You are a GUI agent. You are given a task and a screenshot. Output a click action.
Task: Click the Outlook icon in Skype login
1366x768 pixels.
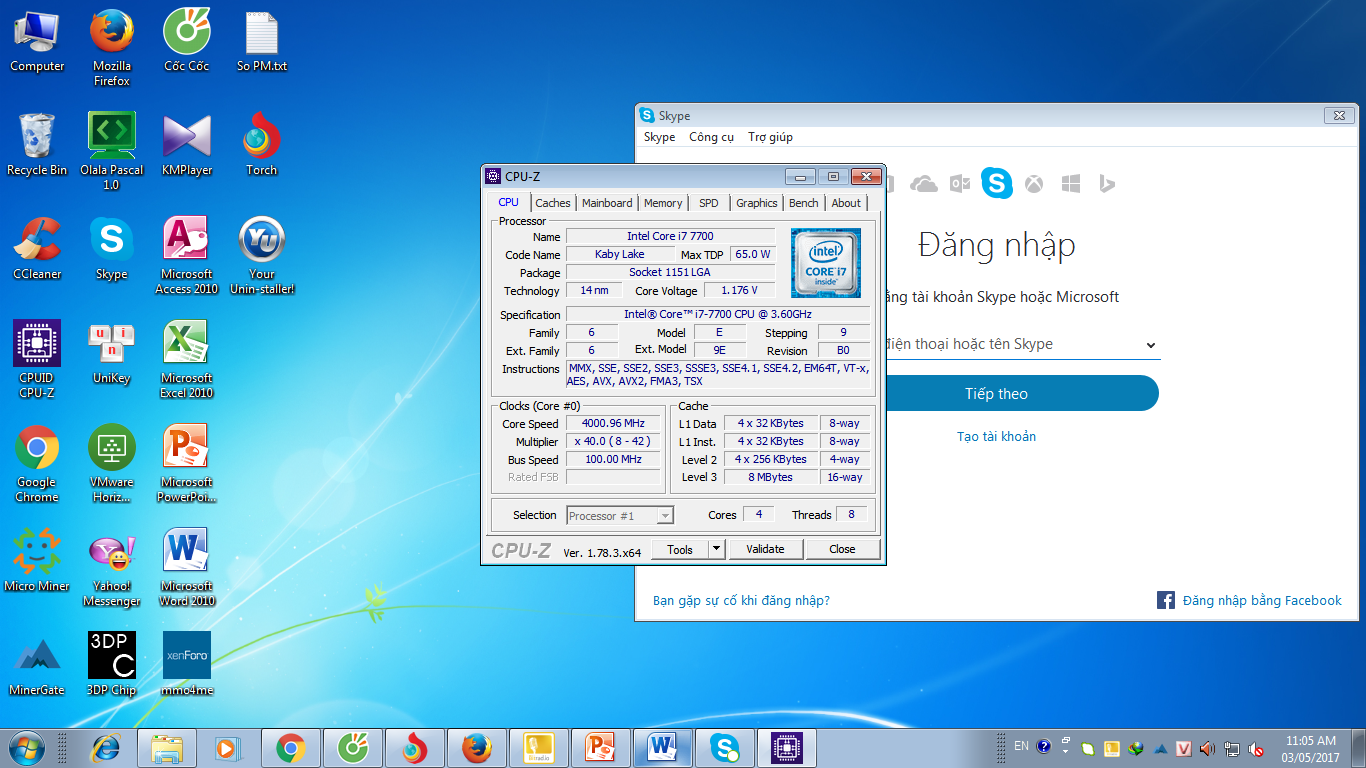coord(960,184)
